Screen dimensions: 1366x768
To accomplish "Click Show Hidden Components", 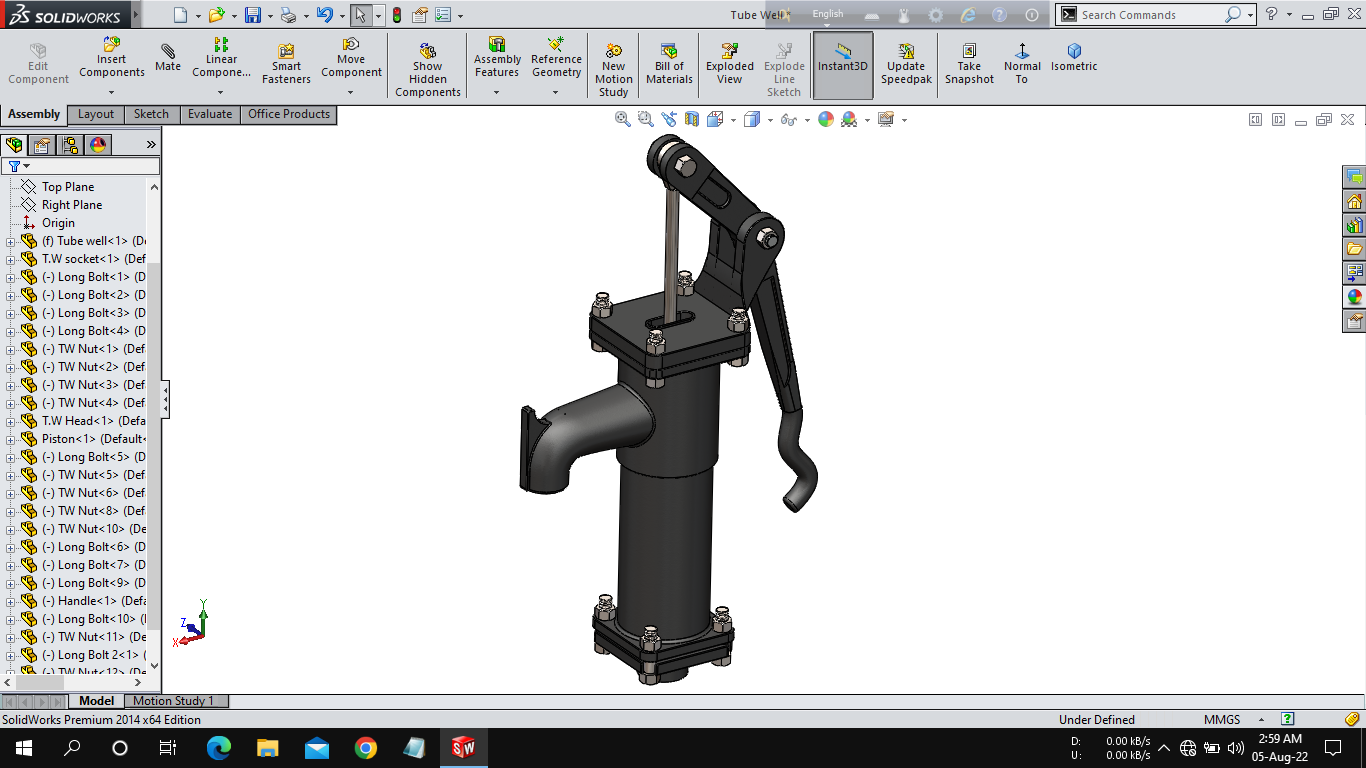I will [427, 70].
